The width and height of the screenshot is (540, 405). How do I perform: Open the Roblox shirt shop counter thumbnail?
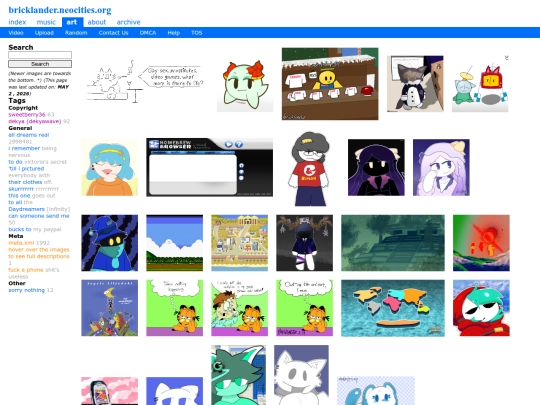click(330, 84)
